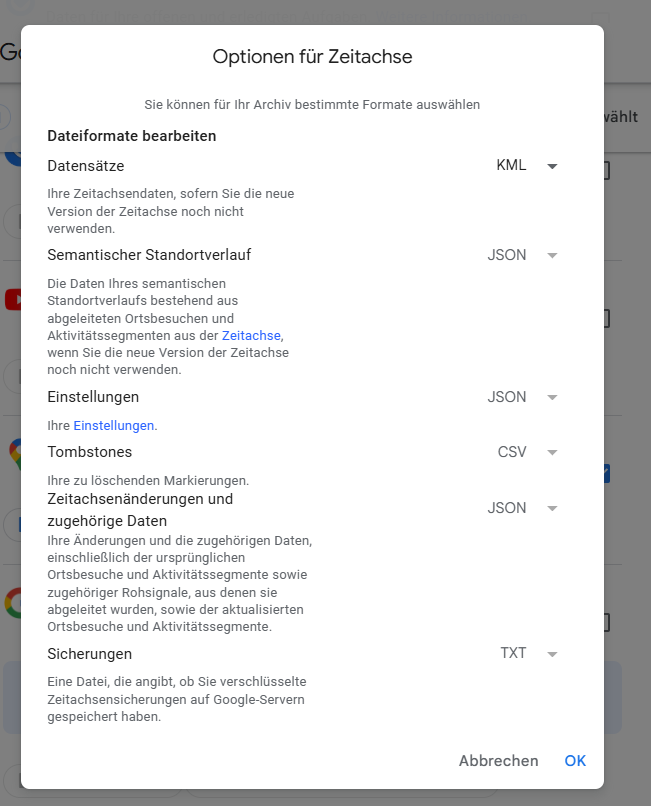Confirm the options with OK

point(575,761)
